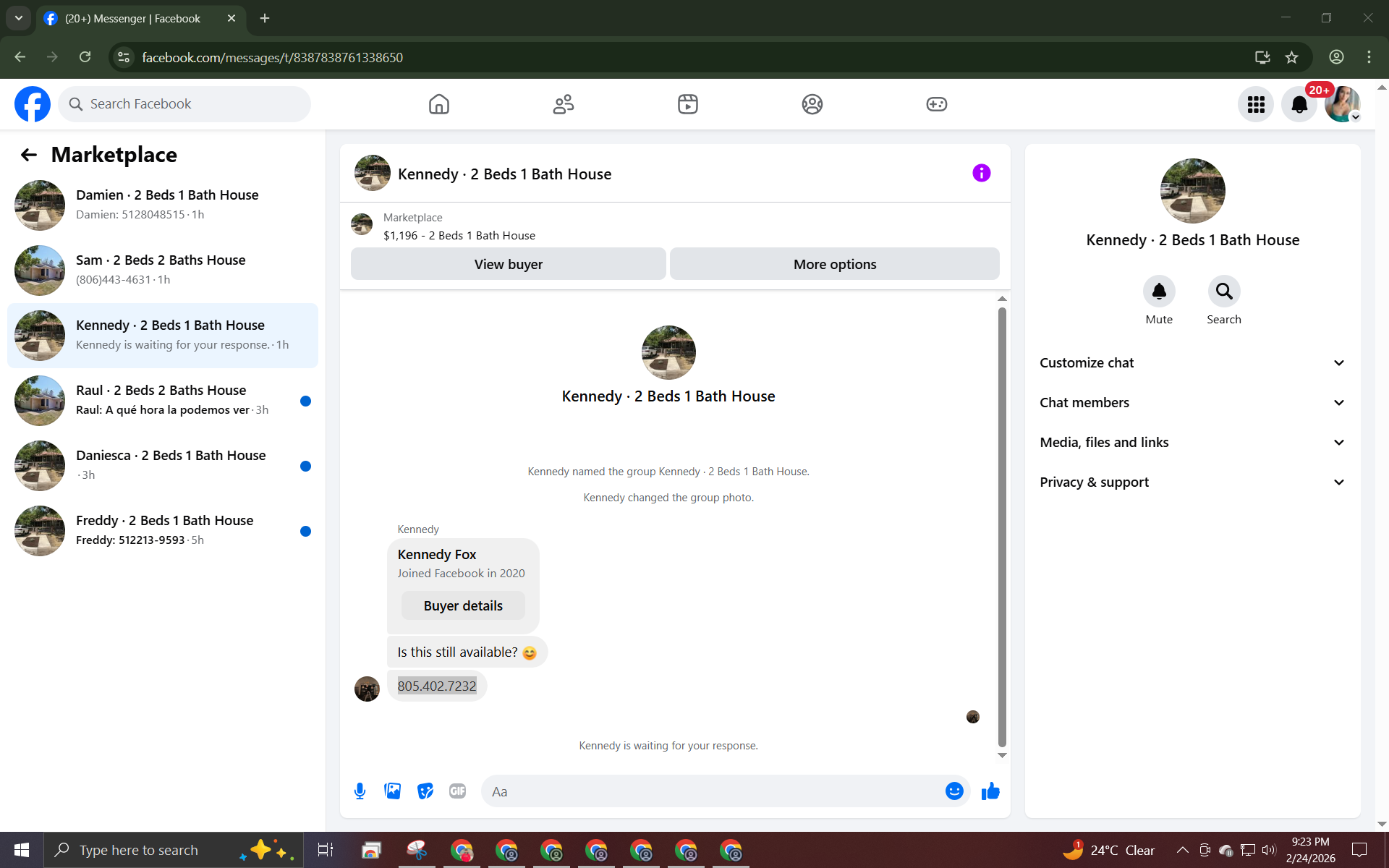
Task: Click the View buyer button
Action: pos(508,265)
